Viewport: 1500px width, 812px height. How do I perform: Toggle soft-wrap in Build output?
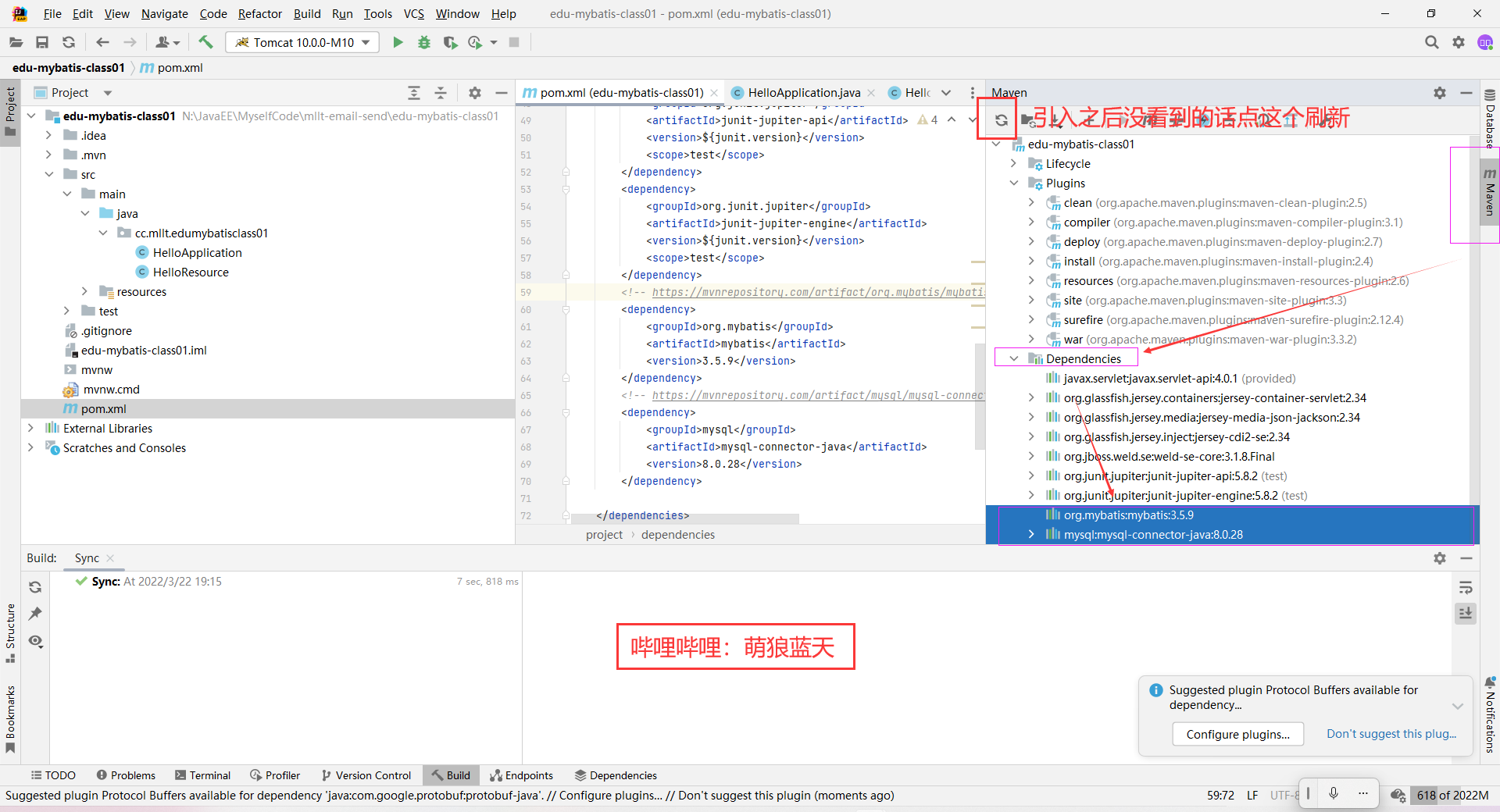click(x=1466, y=587)
